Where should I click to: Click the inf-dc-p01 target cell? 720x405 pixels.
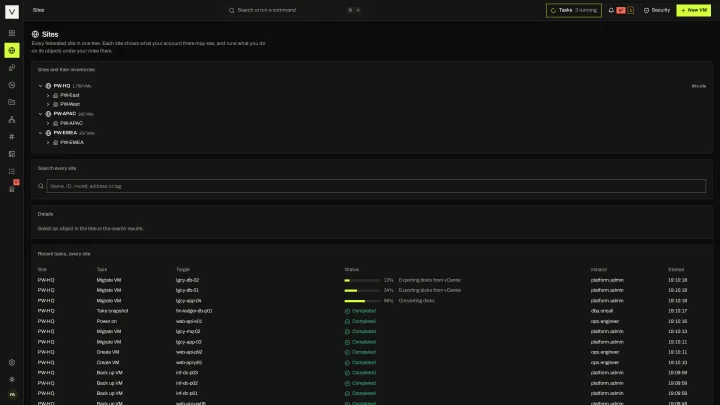[187, 394]
